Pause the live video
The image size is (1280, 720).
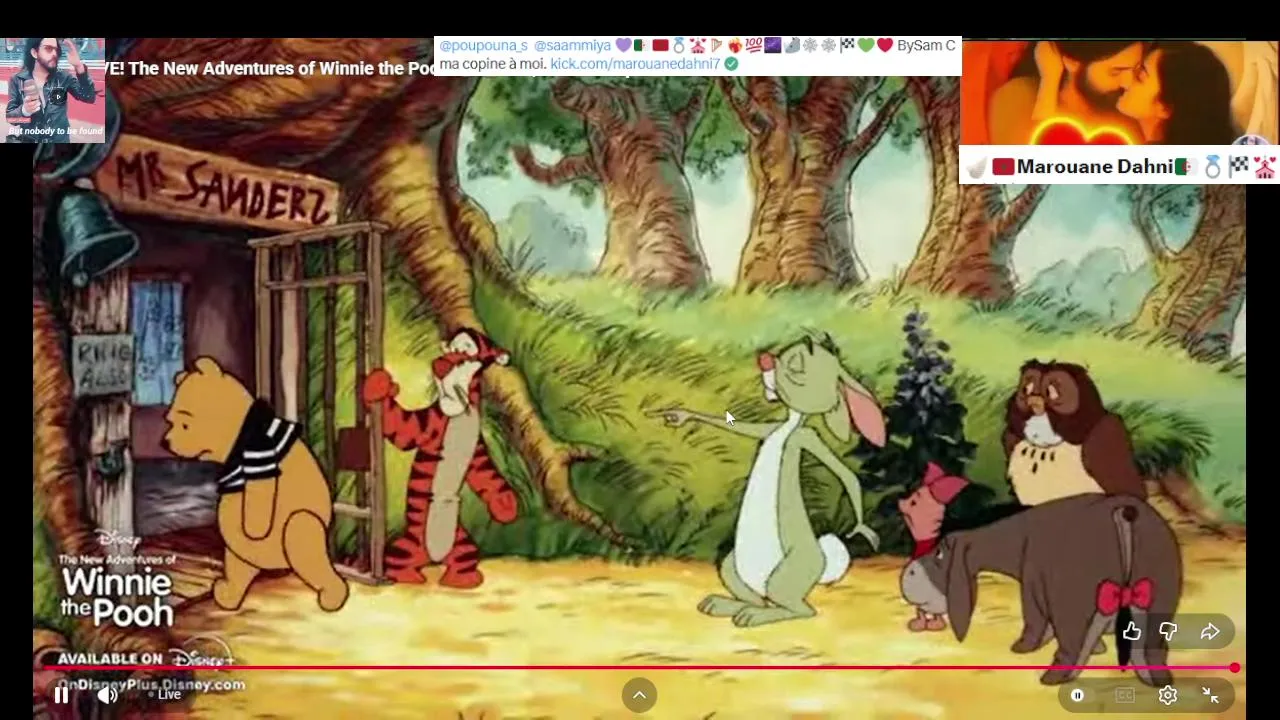click(61, 695)
